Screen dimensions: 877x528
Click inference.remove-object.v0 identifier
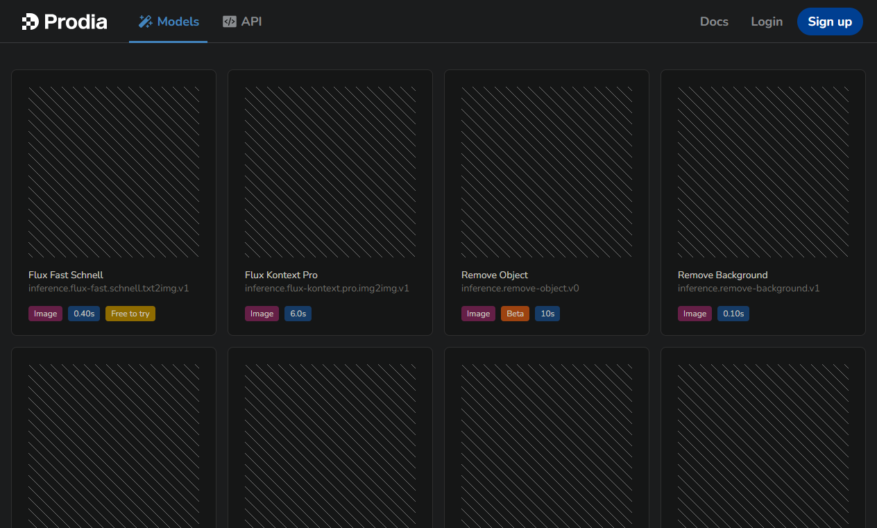520,289
